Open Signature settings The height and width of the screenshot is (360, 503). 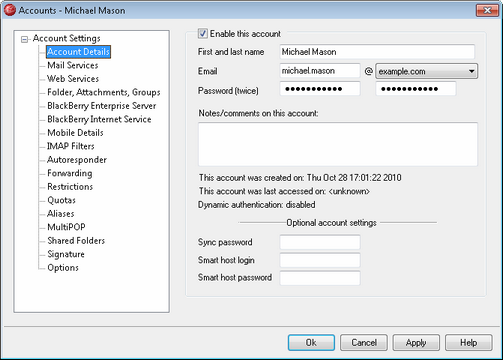point(66,254)
